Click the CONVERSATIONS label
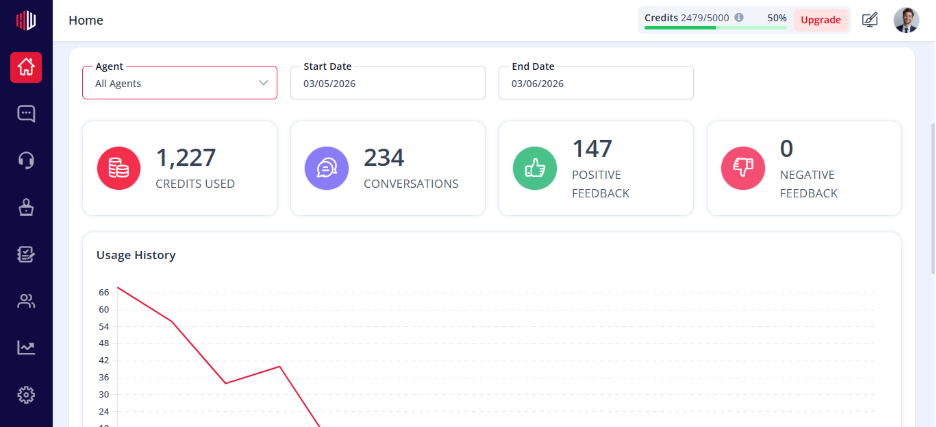 point(411,184)
